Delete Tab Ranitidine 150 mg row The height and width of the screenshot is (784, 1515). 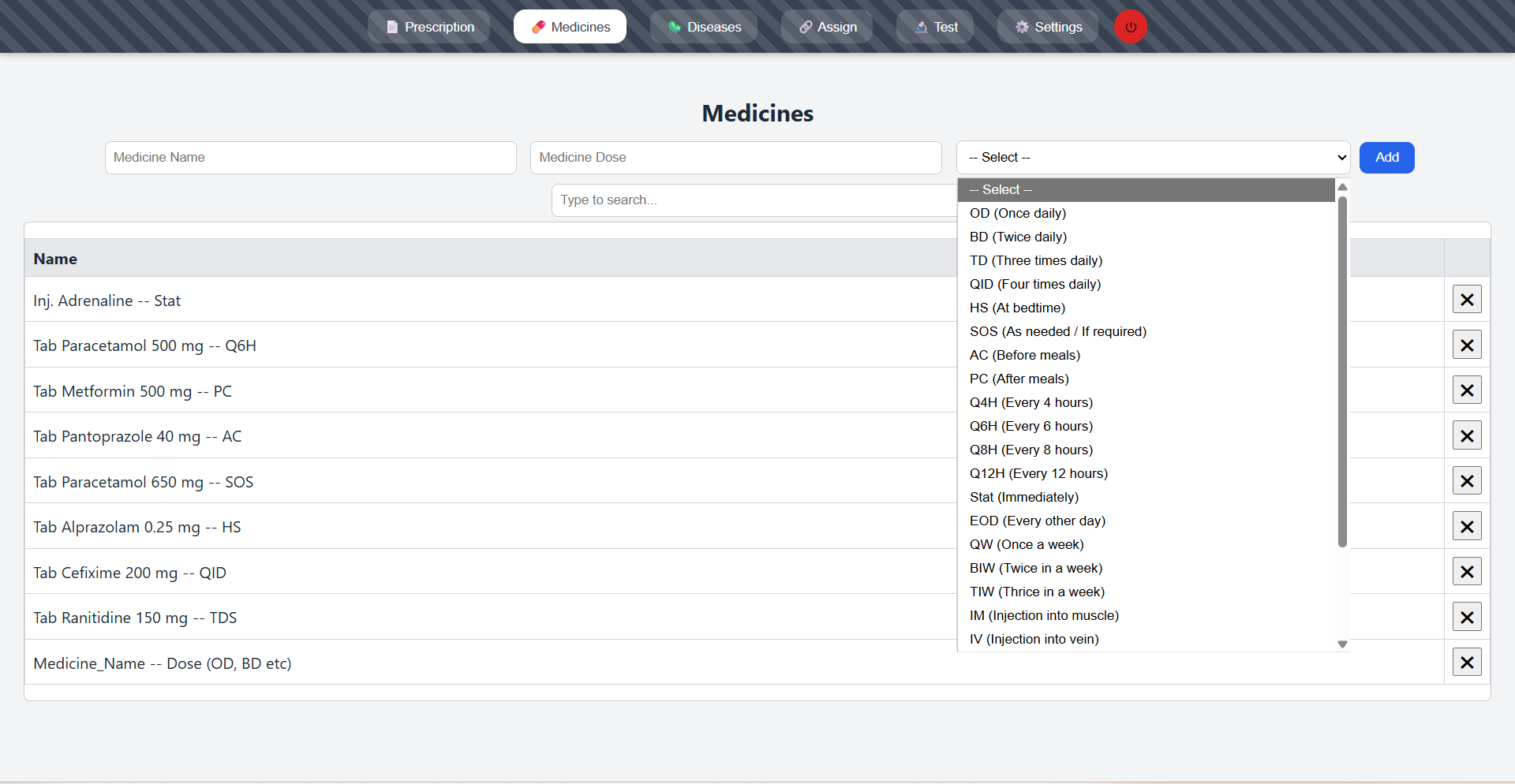click(1466, 617)
